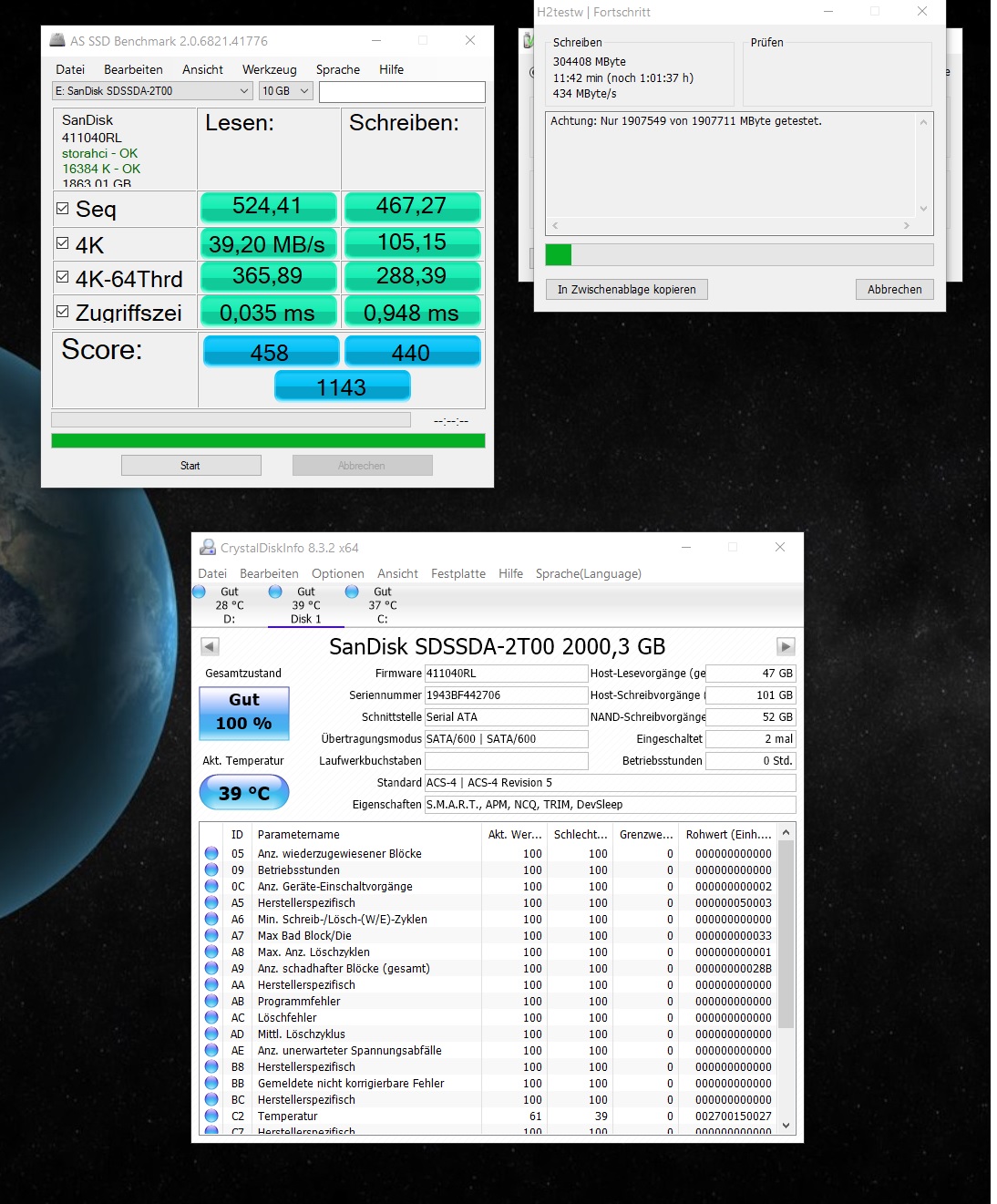Click the 4K read result 39,20 MB/s

click(268, 243)
